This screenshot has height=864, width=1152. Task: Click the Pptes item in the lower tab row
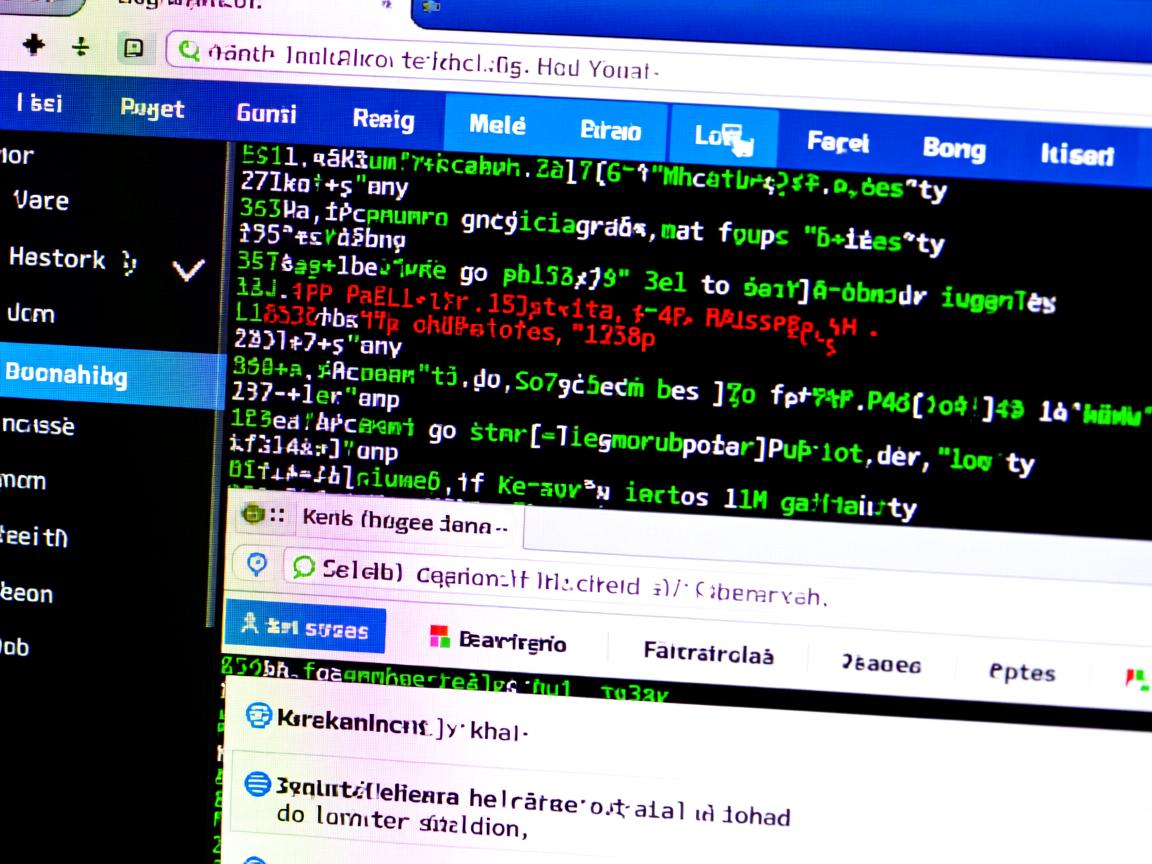point(1021,672)
